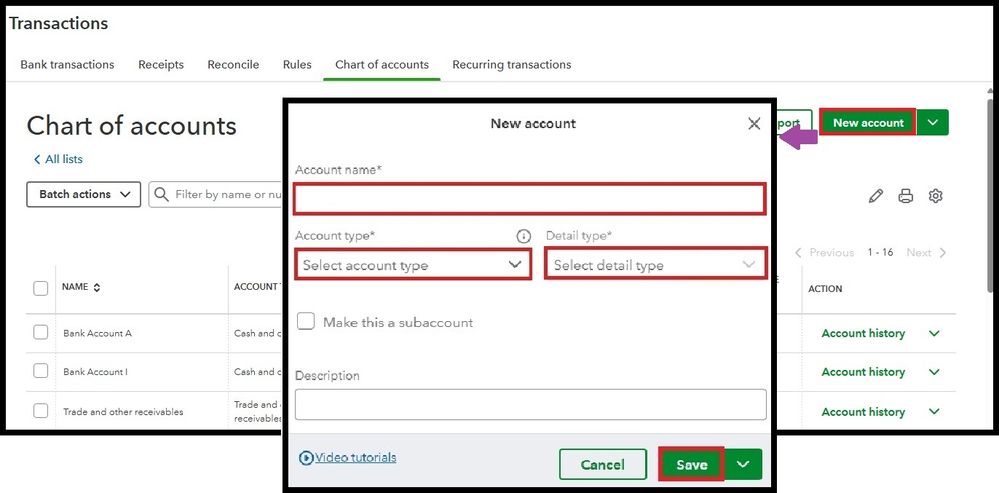This screenshot has height=493, width=999.
Task: Open the Select account type dropdown
Action: [413, 265]
